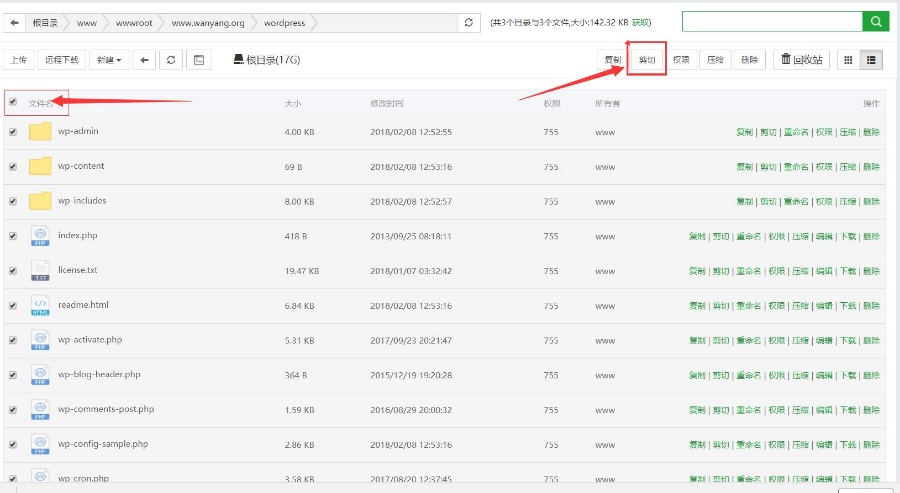
Task: Click the 根目录(17G) disk icon
Action: click(x=239, y=59)
